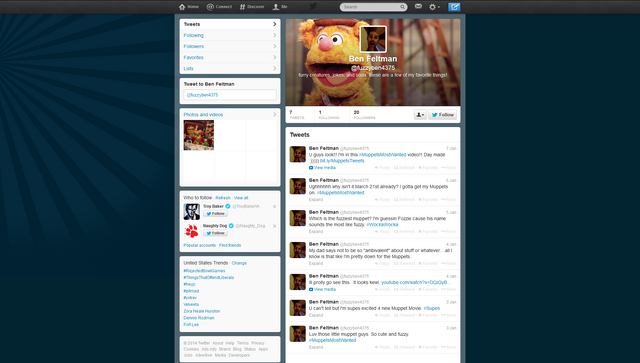Dismiss the Troy Baker suggestion
Viewport: 640px width, 363px height.
(x=274, y=207)
